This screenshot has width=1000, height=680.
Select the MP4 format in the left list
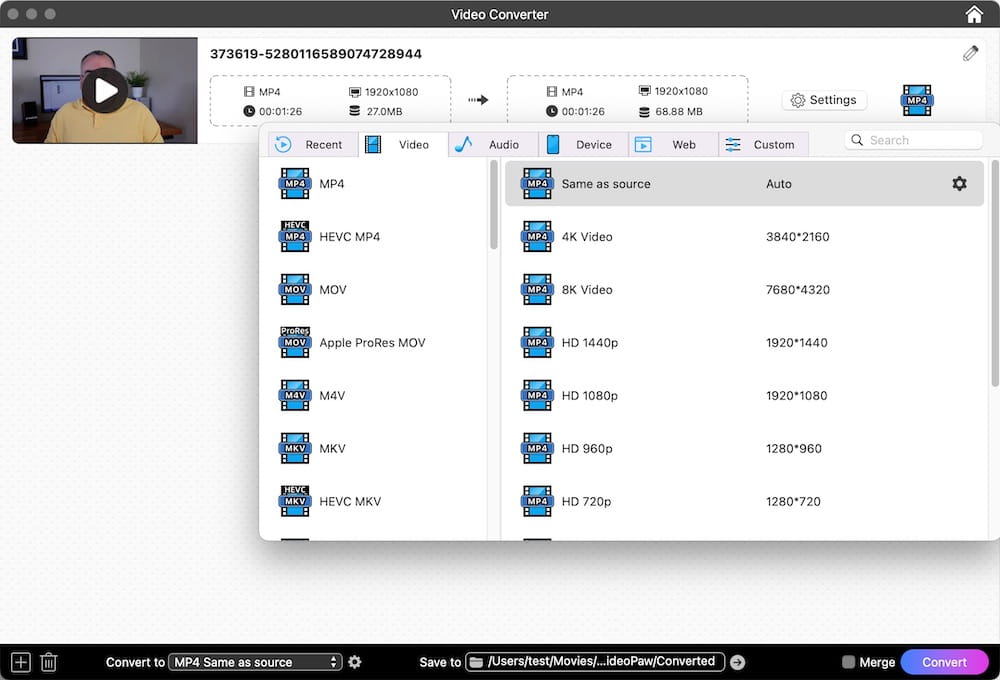(334, 184)
